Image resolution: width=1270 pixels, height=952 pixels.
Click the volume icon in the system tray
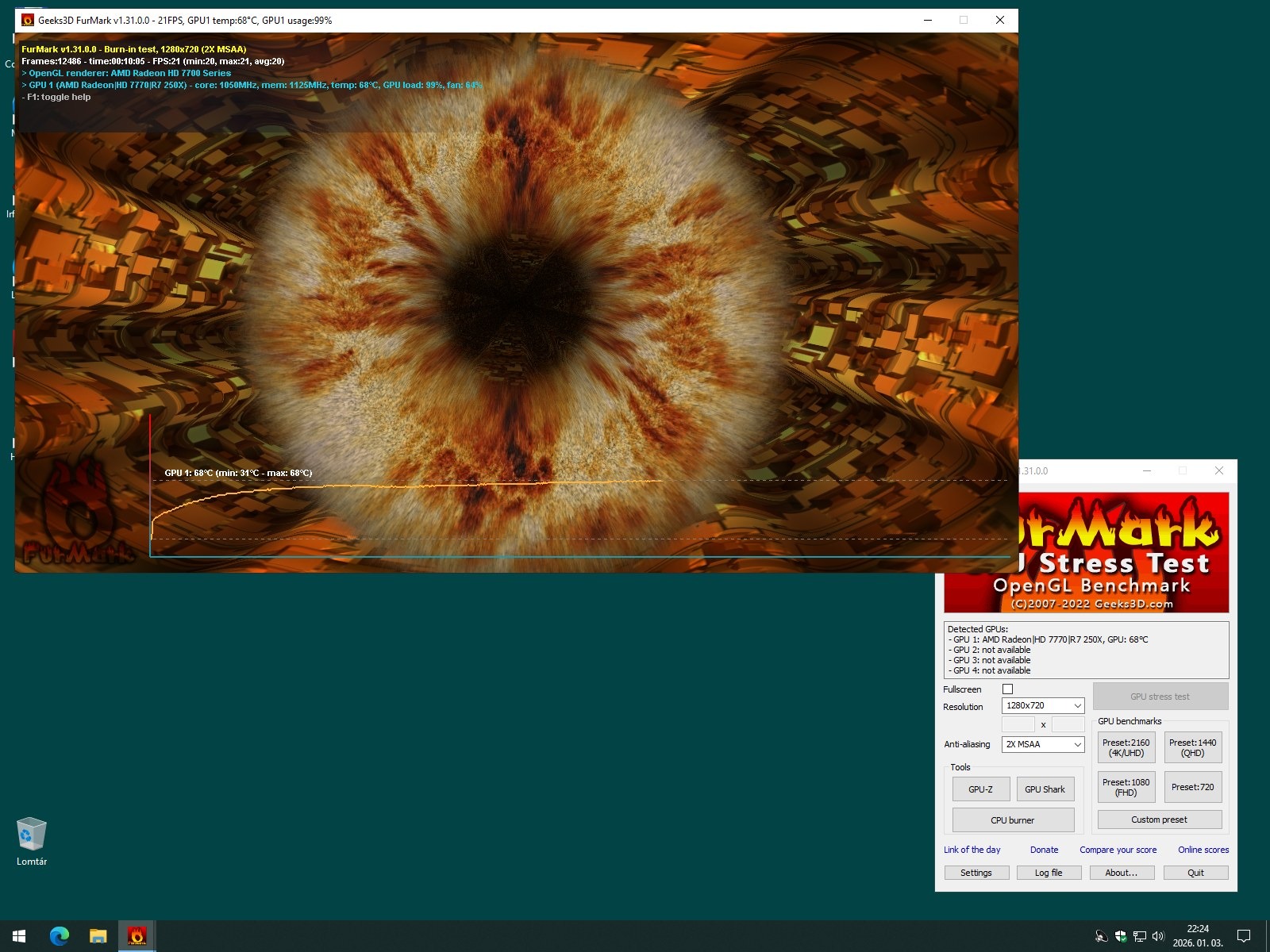coord(1158,936)
